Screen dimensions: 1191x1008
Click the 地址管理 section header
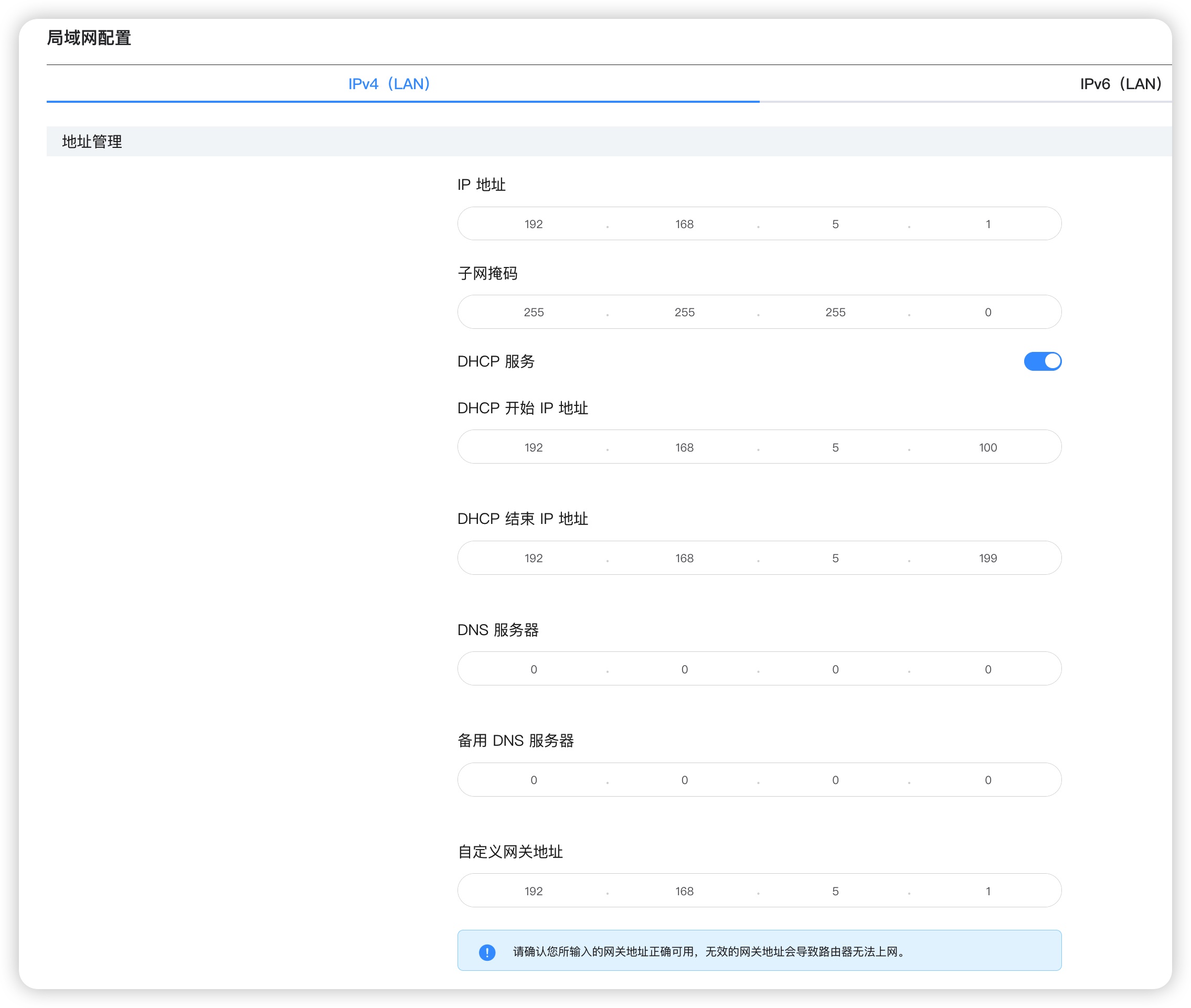(92, 142)
